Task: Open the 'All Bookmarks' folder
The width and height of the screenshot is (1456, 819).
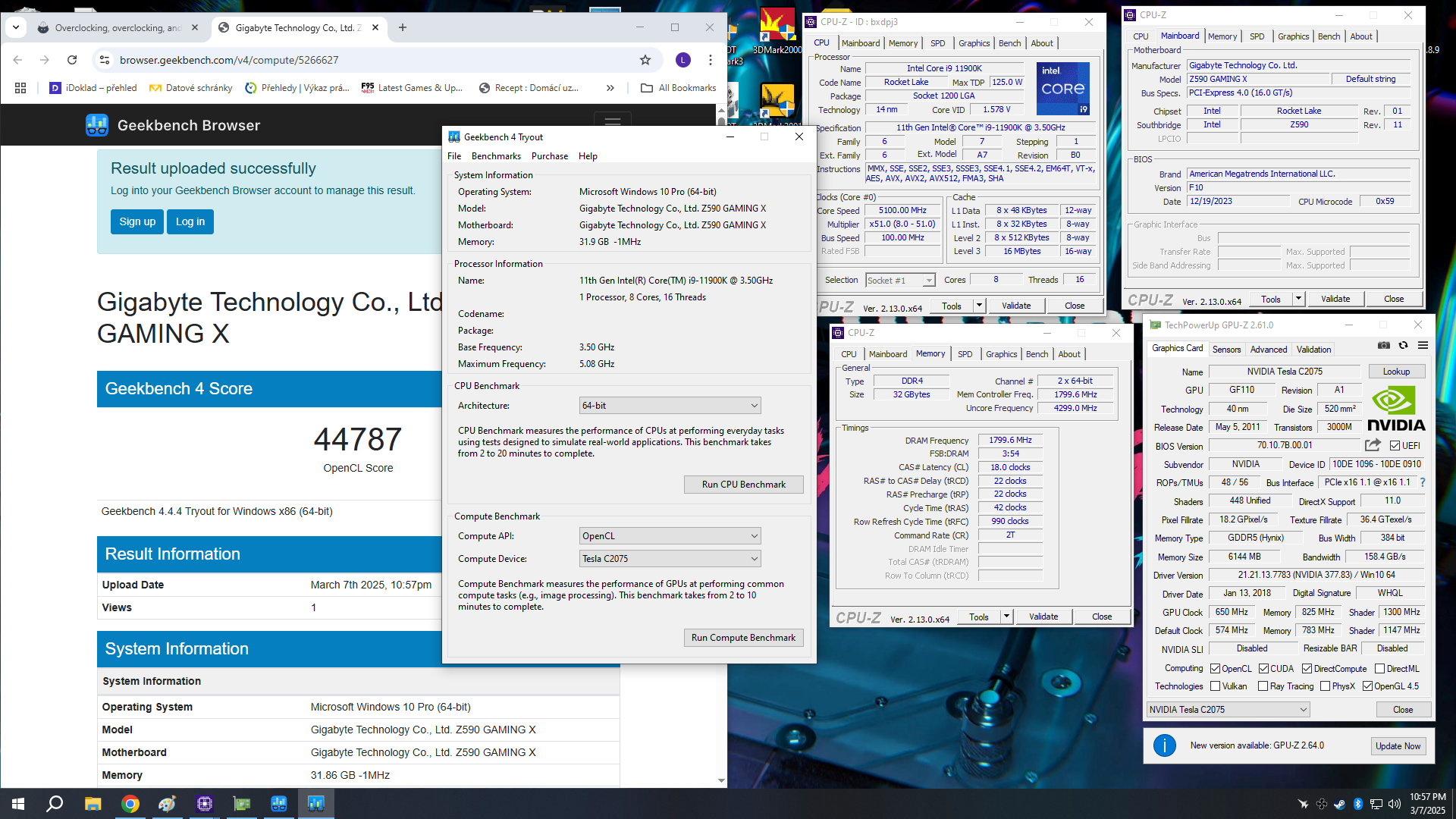Action: coord(679,88)
